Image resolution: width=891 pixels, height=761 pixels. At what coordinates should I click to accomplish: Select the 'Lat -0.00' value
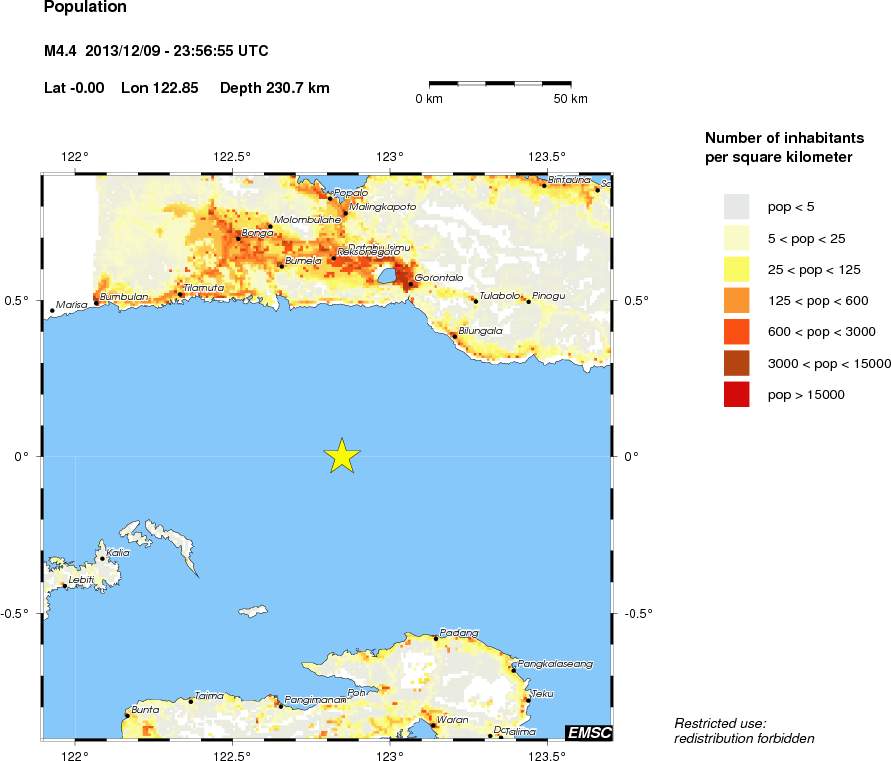(74, 88)
